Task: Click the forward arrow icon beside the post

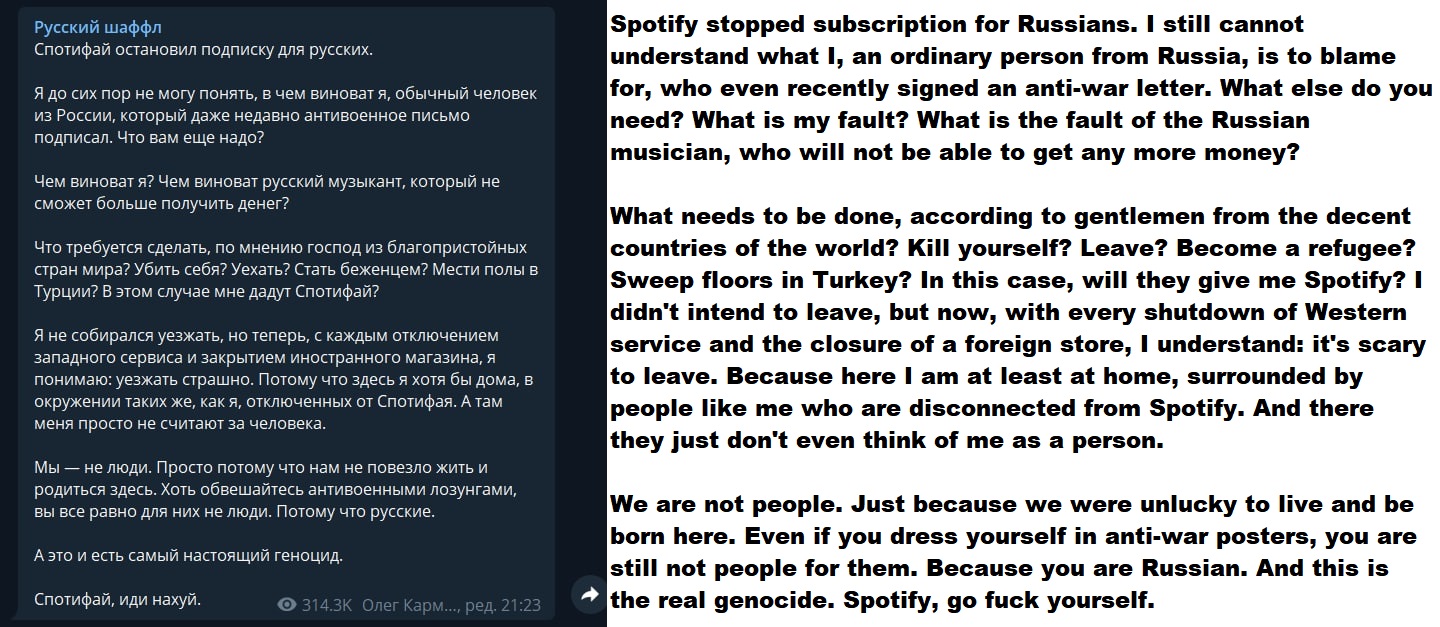Action: click(589, 595)
